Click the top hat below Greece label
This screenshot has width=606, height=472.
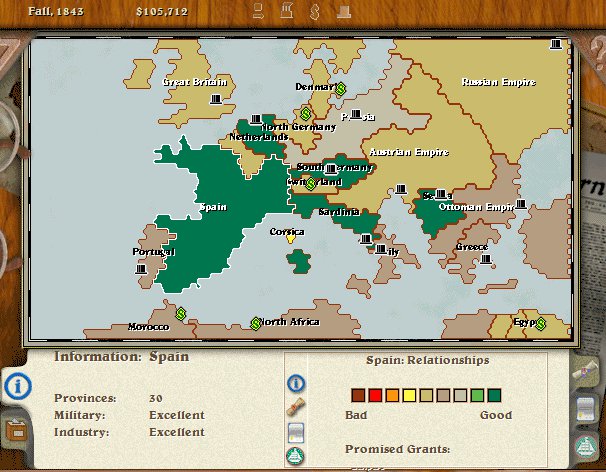click(486, 259)
